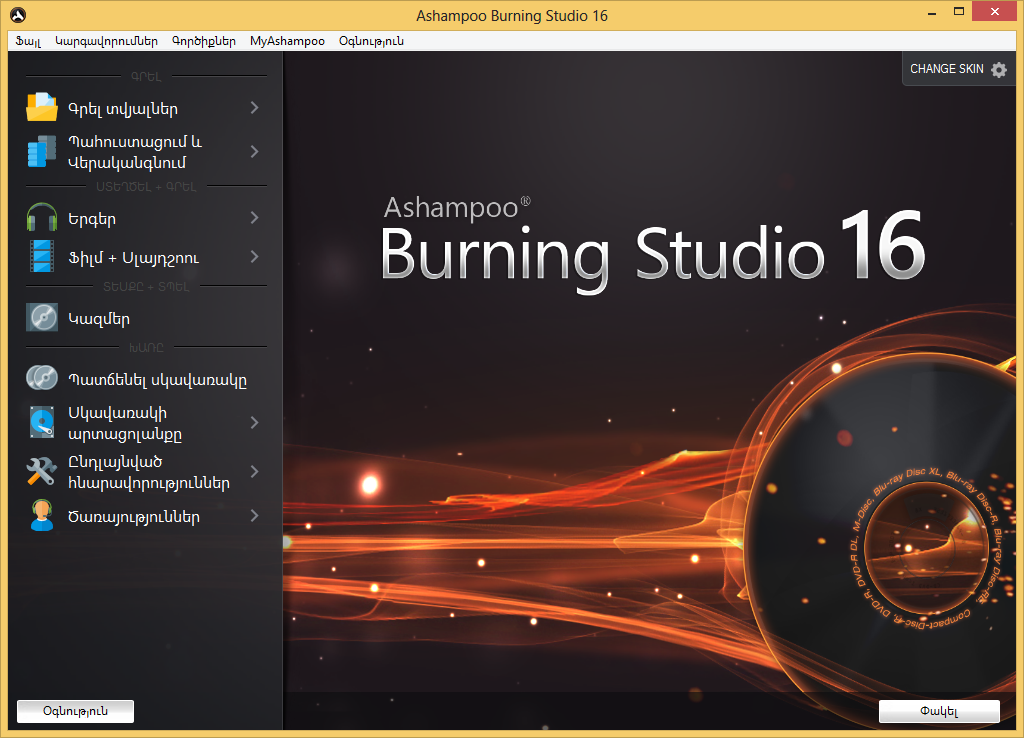The image size is (1024, 738).
Task: Click the film strip icon for Ֆիլմ + Սլայդշոու
Action: (x=42, y=256)
